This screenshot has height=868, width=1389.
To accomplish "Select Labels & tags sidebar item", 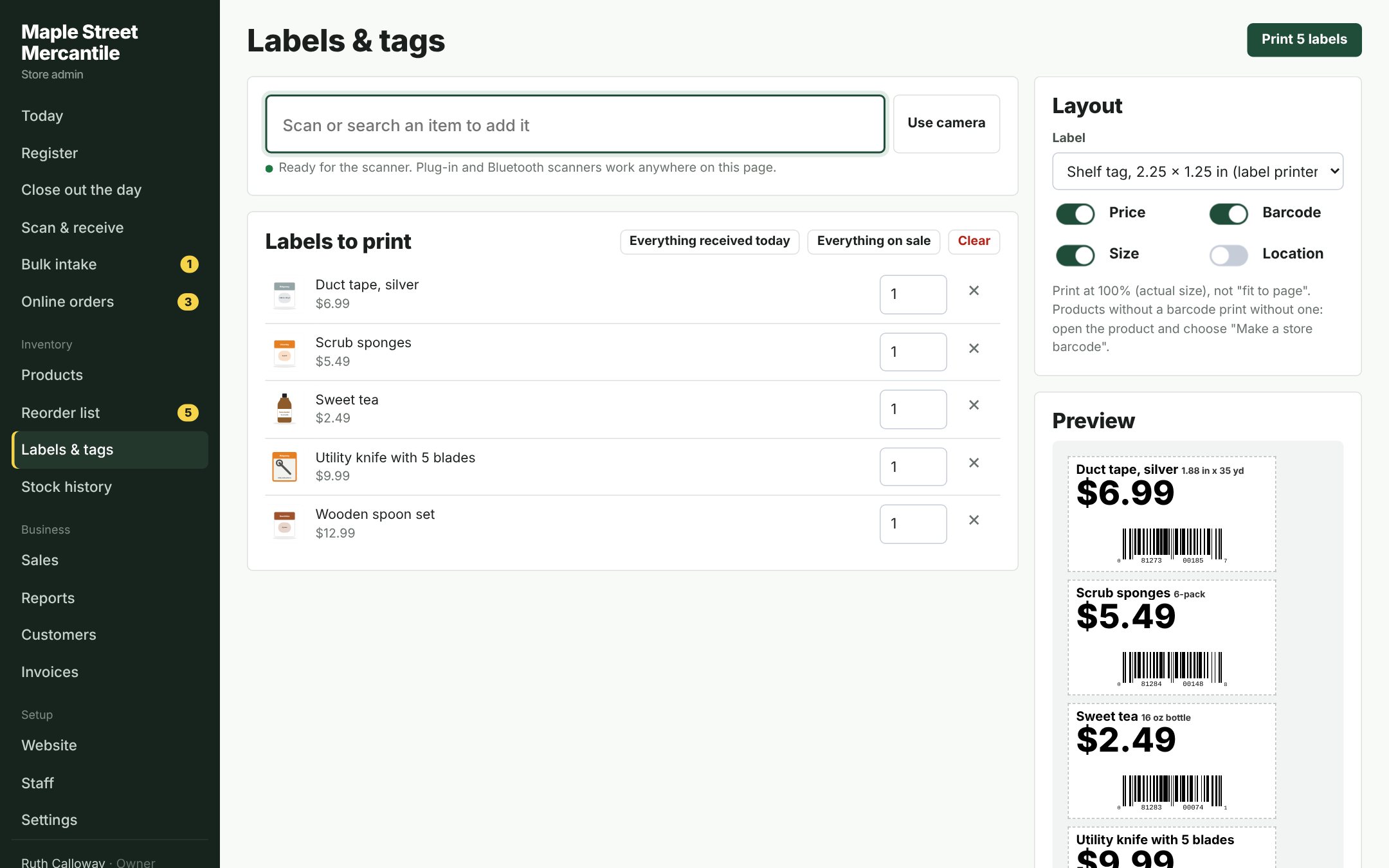I will point(109,449).
